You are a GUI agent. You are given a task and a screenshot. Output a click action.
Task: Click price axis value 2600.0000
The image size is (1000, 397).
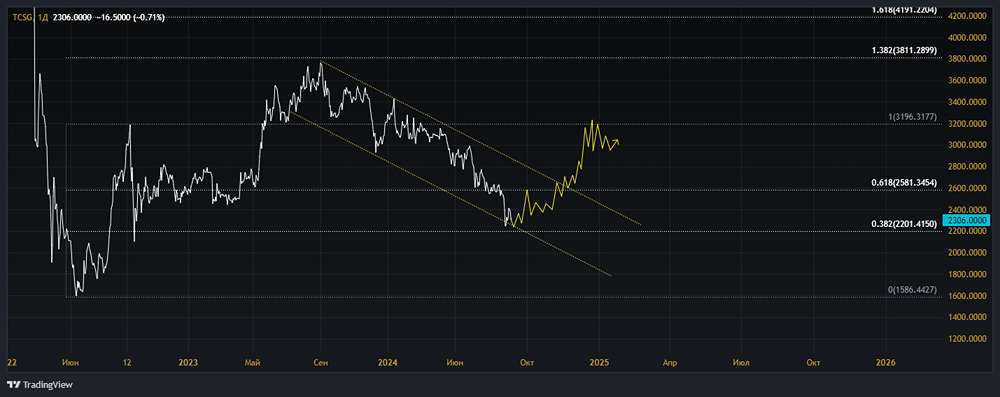tap(967, 188)
